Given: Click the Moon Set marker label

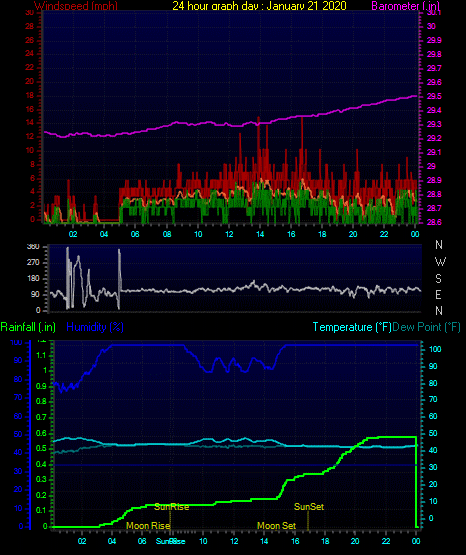Looking at the screenshot, I should (x=276, y=526).
